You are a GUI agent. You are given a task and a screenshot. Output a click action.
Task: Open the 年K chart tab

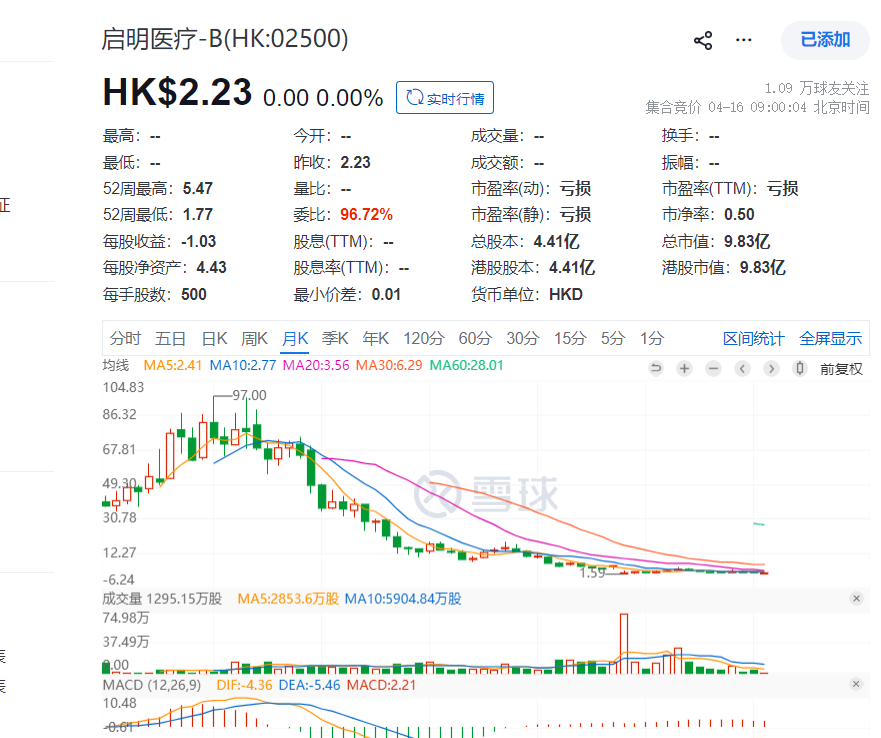(x=376, y=338)
